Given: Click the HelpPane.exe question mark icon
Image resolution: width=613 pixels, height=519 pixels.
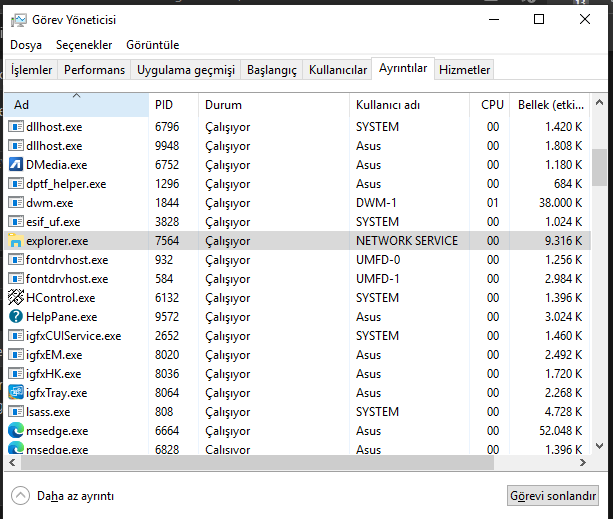Looking at the screenshot, I should (16, 317).
